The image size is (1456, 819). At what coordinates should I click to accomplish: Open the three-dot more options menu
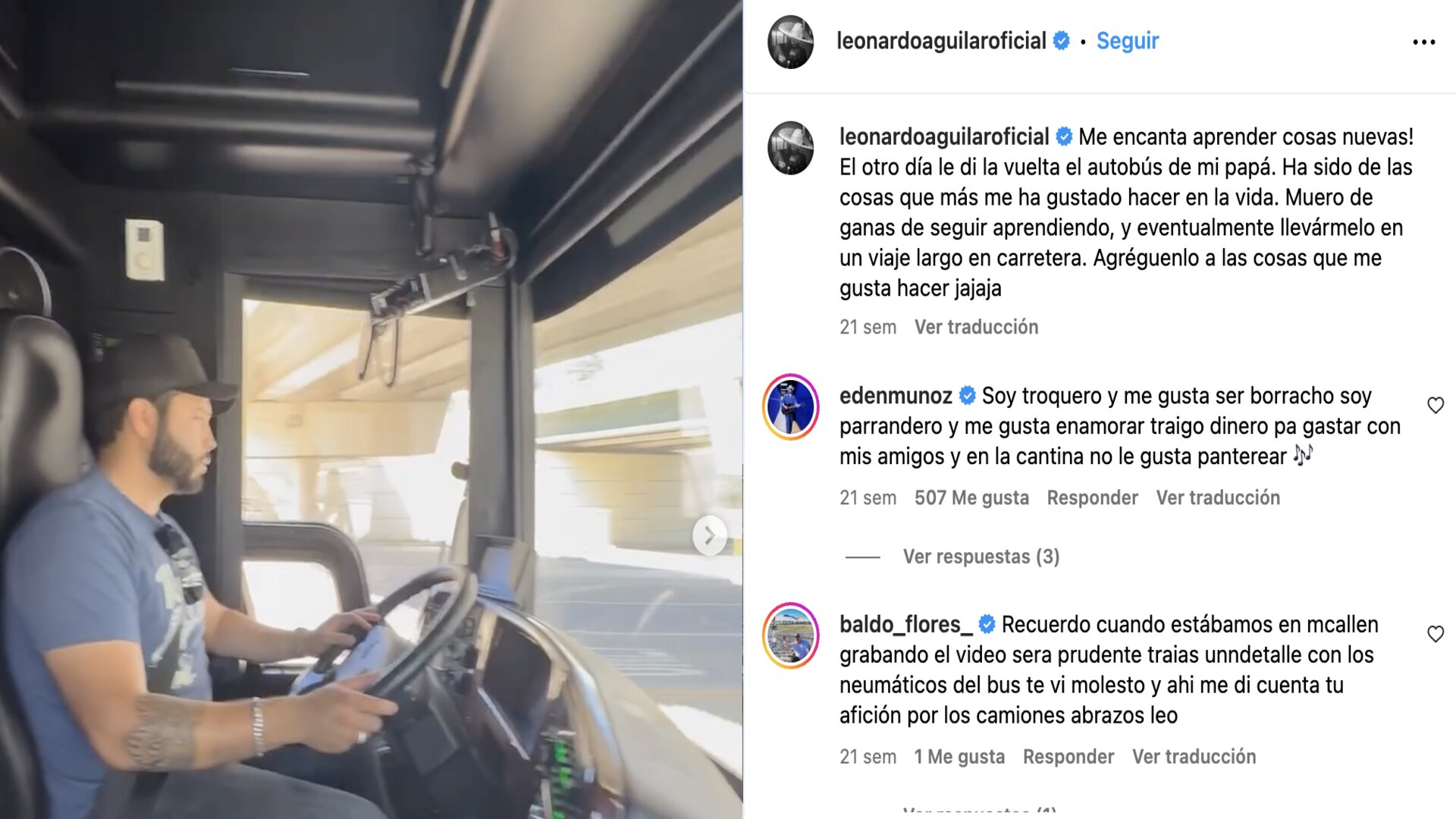pos(1423,42)
